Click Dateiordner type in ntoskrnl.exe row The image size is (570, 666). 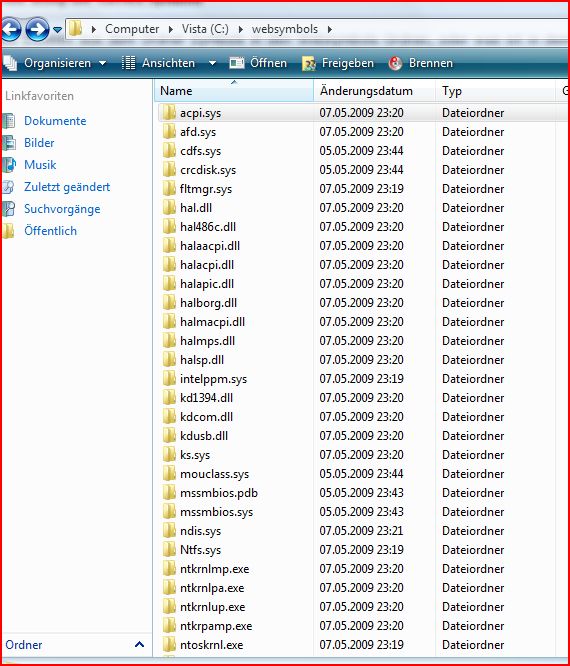pyautogui.click(x=473, y=645)
